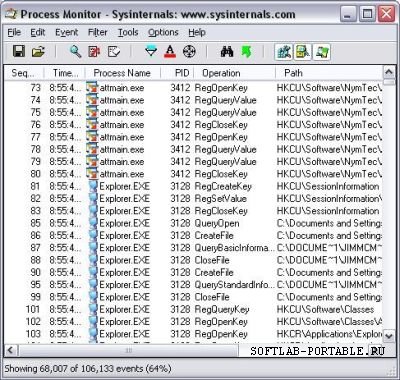Image resolution: width=400 pixels, height=380 pixels.
Task: Click the horizontal scrollbar left arrow
Action: [x=11, y=351]
